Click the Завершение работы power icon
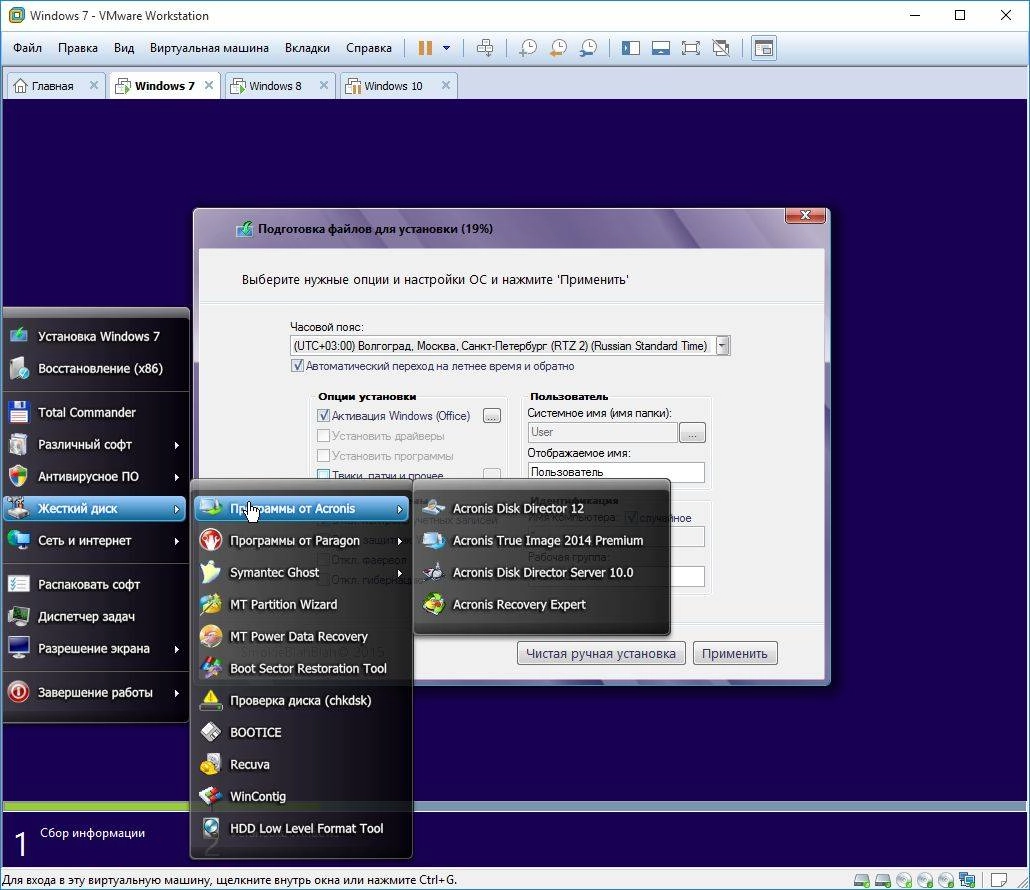The height and width of the screenshot is (890, 1030). 18,692
